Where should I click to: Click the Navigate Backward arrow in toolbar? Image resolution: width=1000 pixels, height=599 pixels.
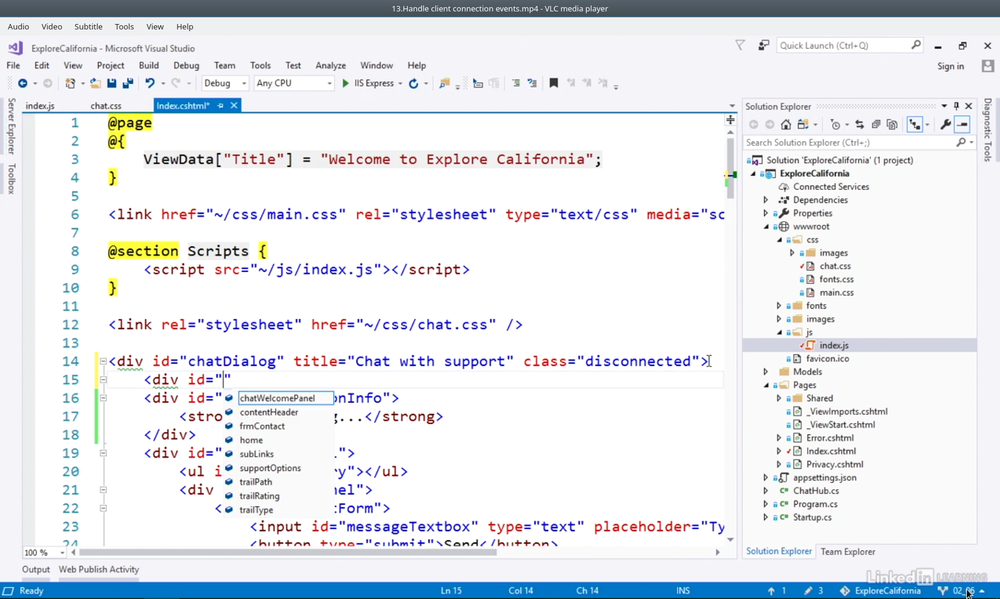pos(22,84)
